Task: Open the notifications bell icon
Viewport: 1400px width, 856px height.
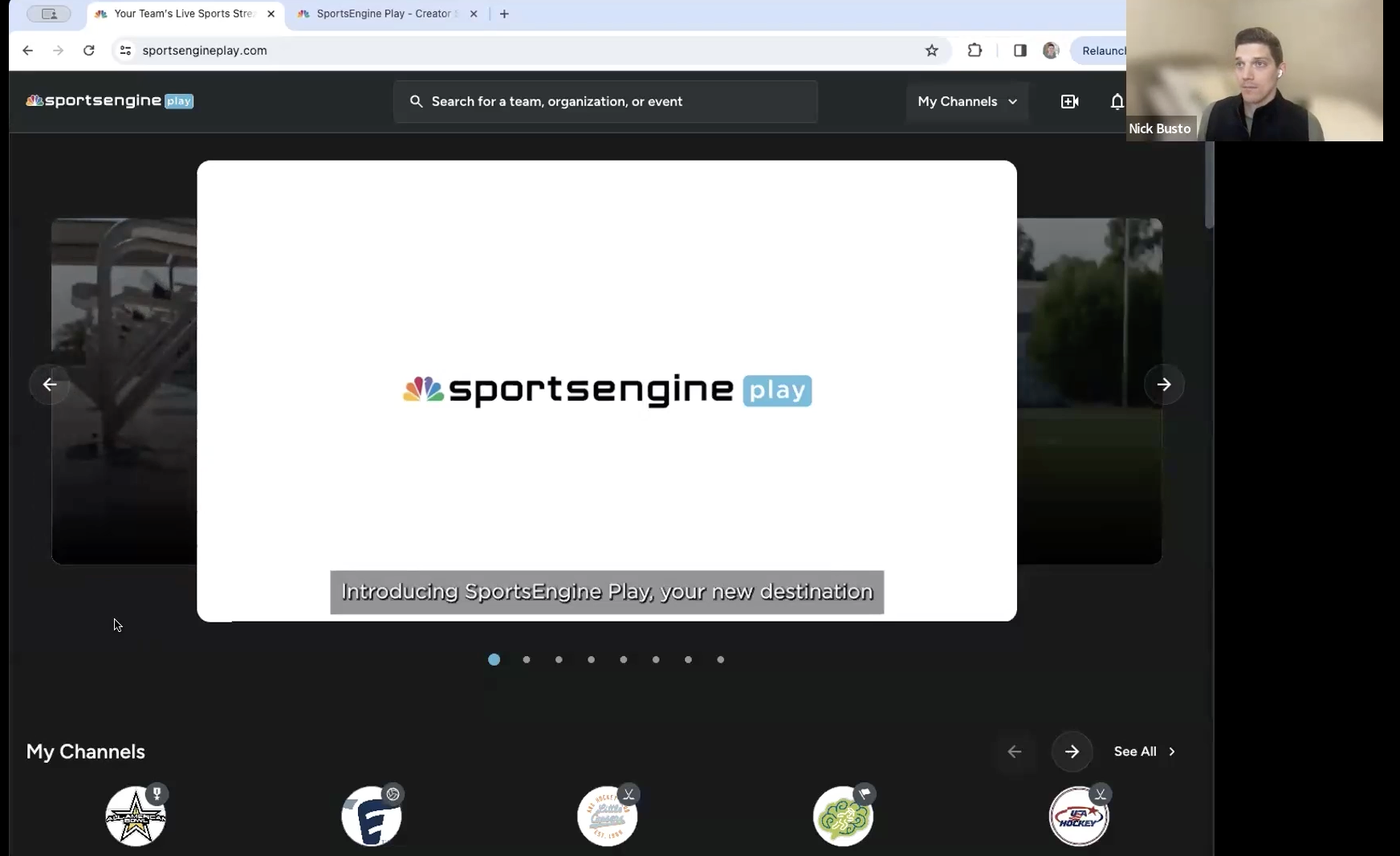Action: 1117,101
